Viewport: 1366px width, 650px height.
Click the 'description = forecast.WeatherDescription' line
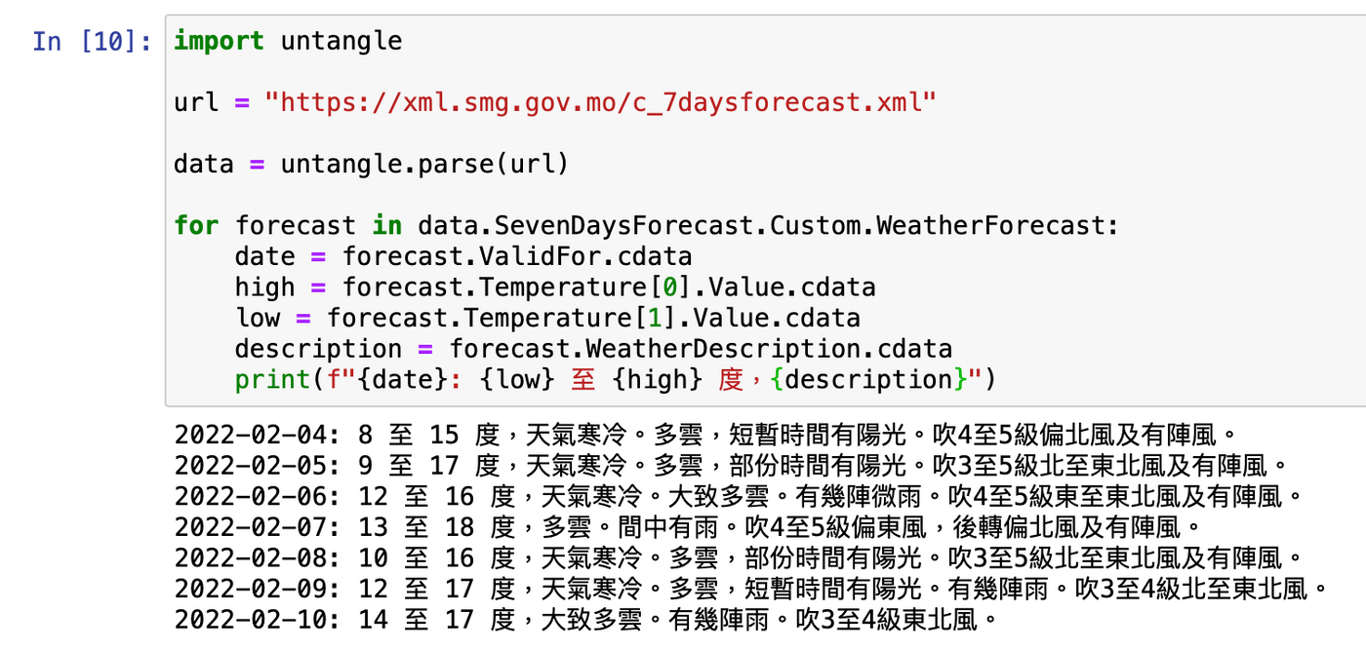(594, 349)
